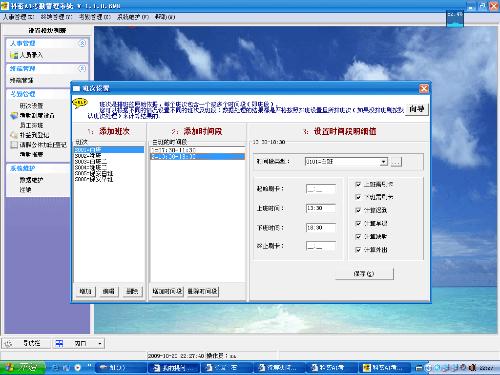Click 注销 in the sidebar
Viewport: 500px width, 375px height.
click(25, 190)
